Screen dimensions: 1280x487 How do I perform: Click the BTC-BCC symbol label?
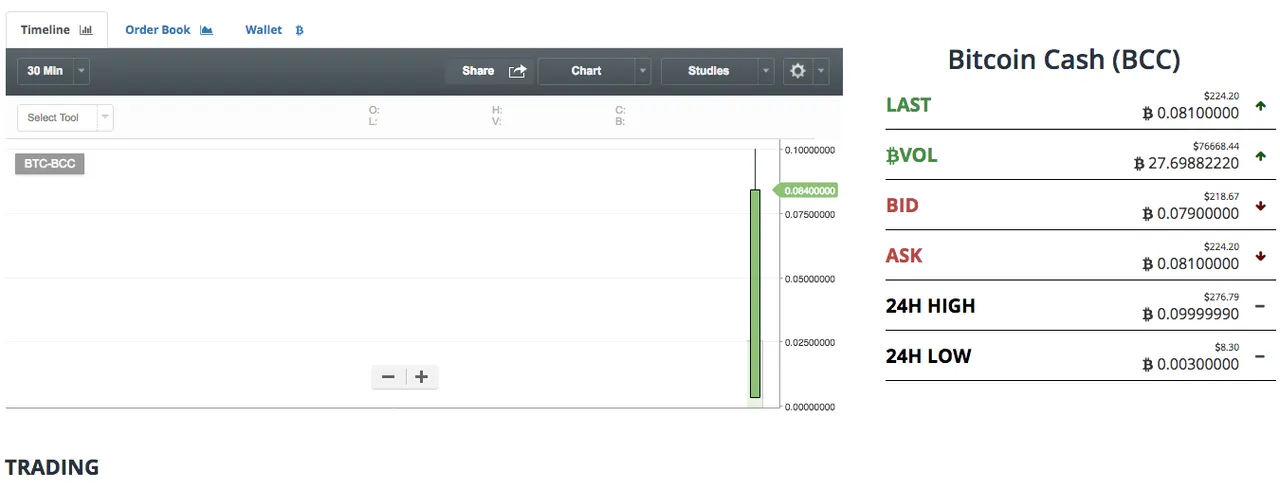coord(49,164)
